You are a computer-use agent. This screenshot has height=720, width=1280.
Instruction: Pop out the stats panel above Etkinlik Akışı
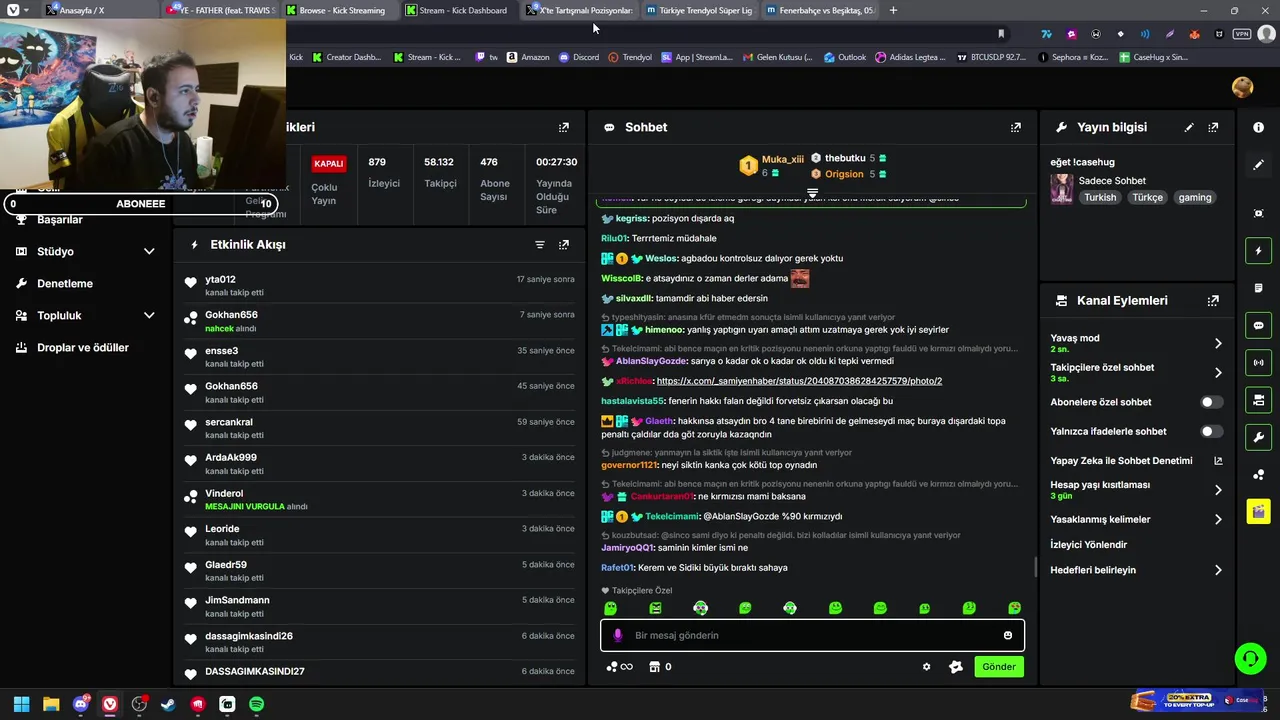coord(564,127)
